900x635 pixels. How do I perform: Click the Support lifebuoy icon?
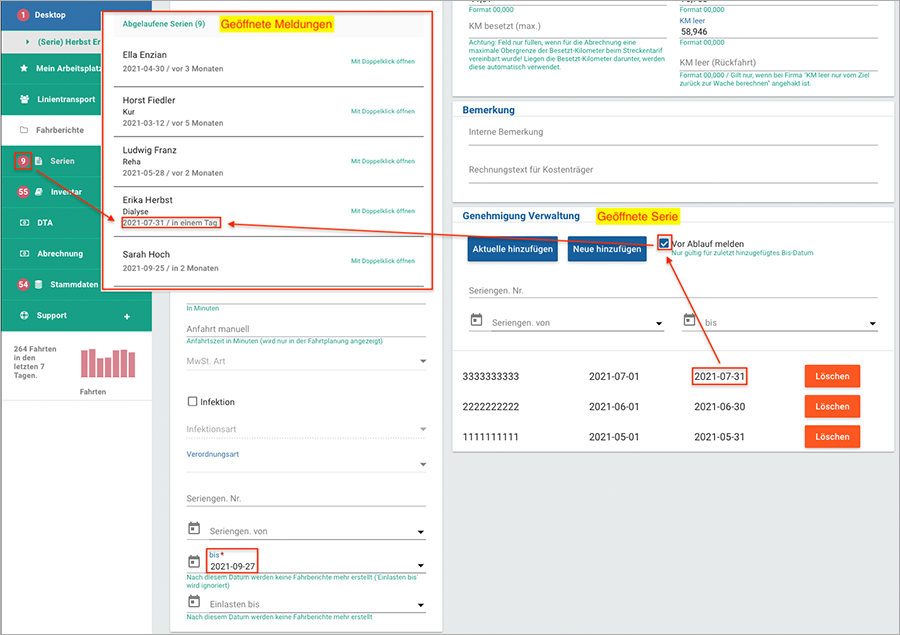24,316
